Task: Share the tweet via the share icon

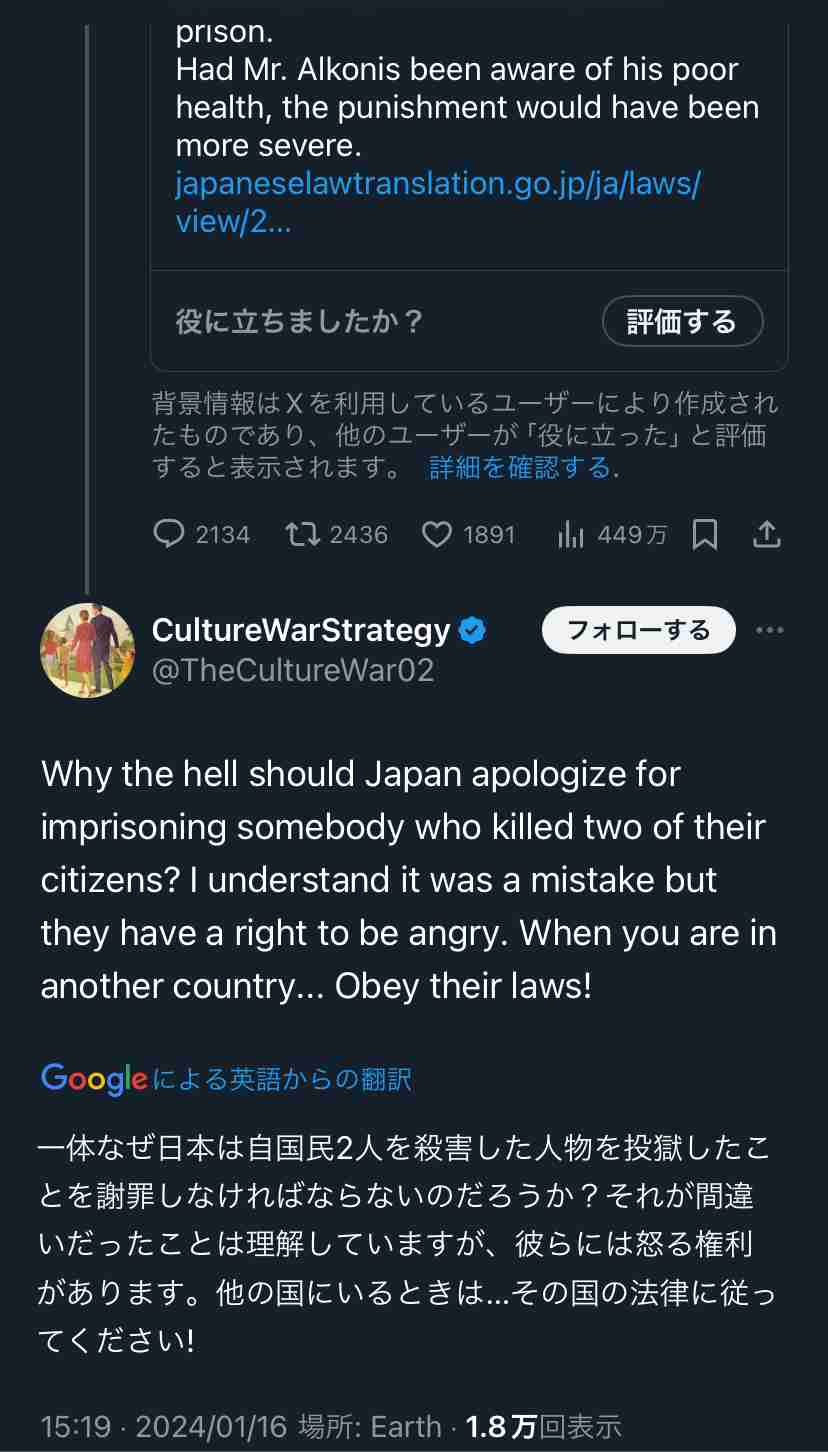Action: point(767,534)
